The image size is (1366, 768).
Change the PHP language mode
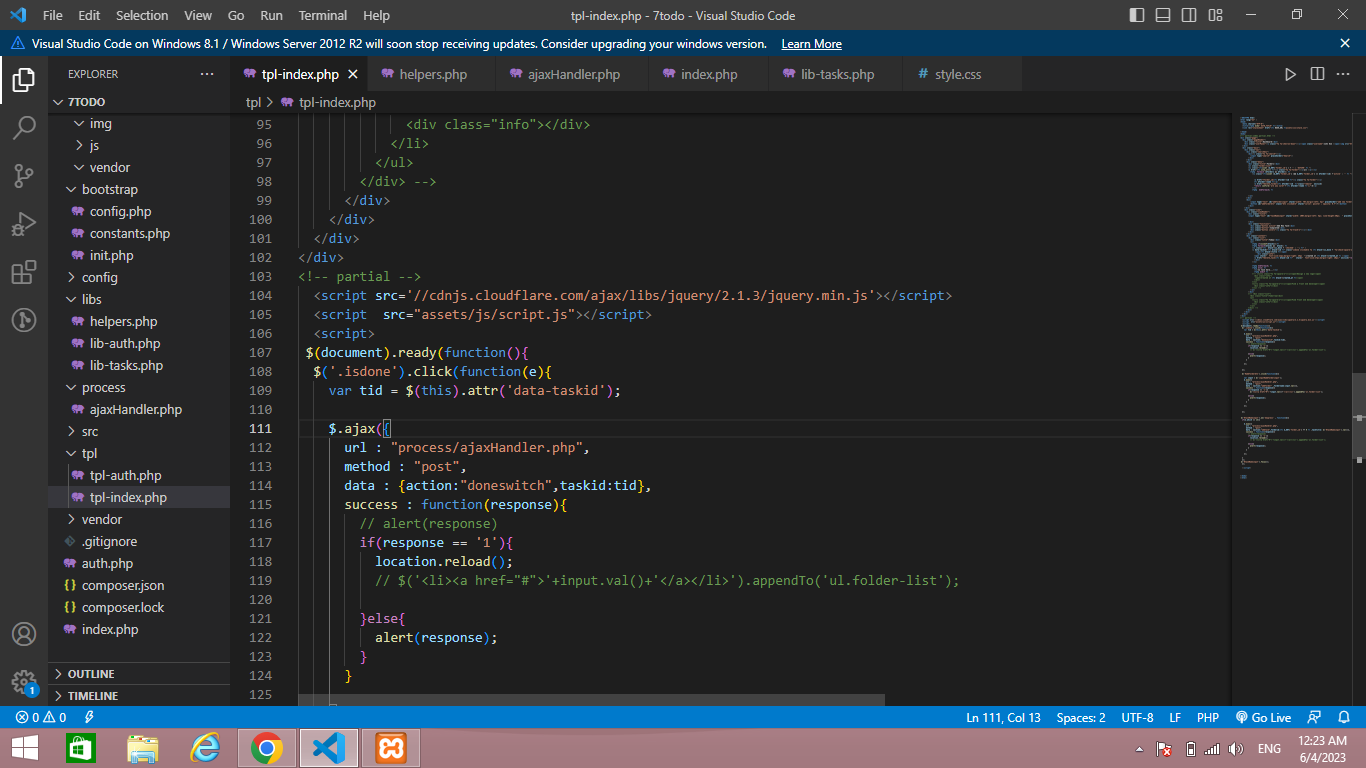tap(1208, 718)
